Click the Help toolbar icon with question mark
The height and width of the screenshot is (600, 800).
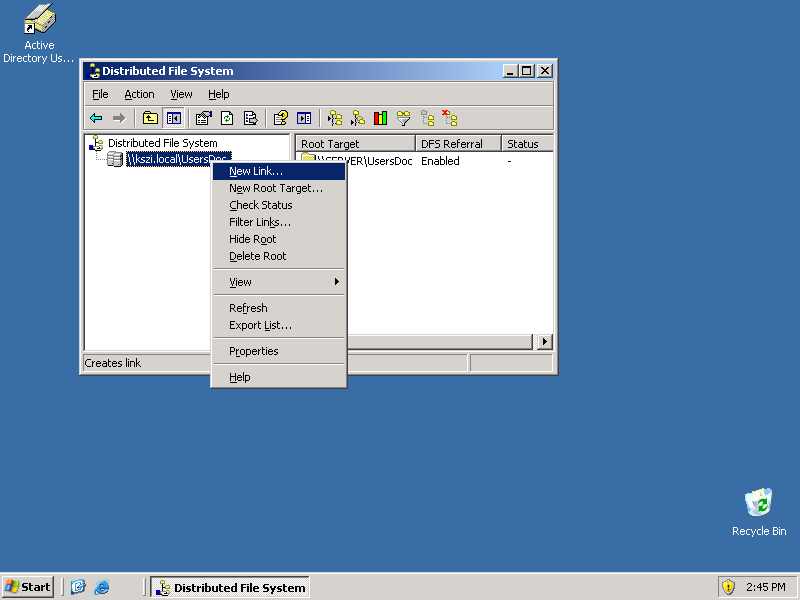coord(281,118)
